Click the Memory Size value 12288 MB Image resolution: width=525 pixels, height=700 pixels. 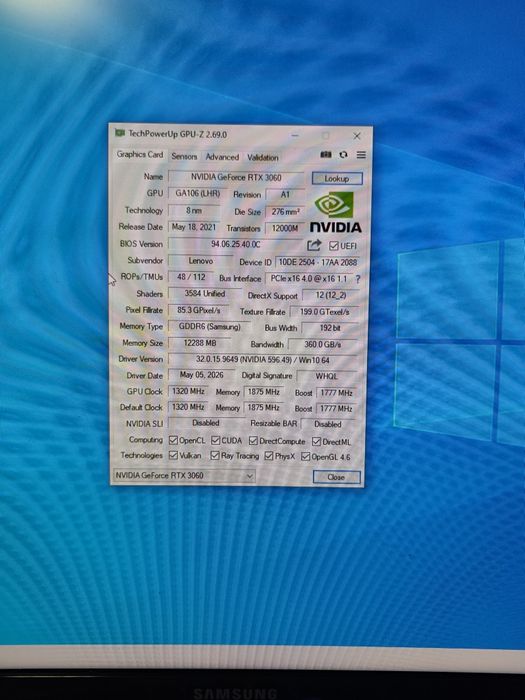tap(200, 343)
